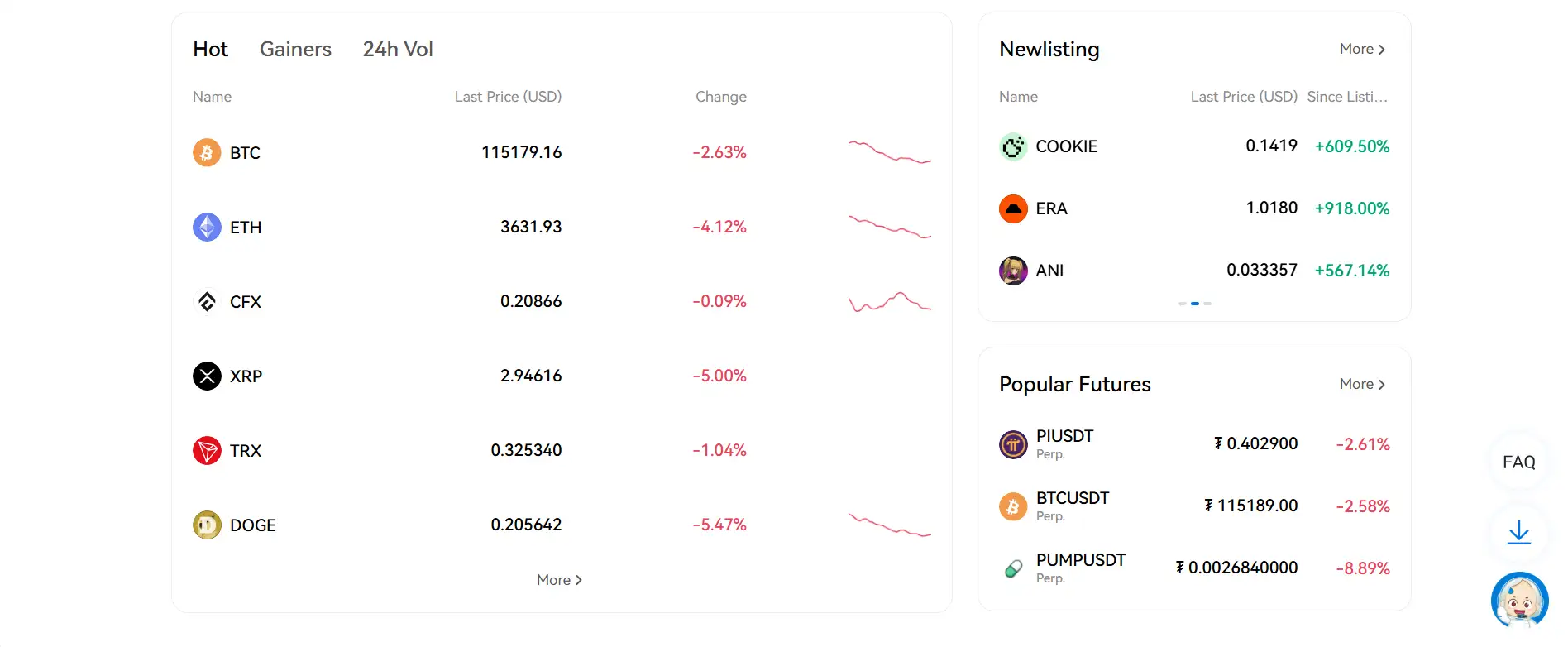This screenshot has width=1568, height=647.
Task: Click the ERA token icon
Action: tap(1013, 208)
